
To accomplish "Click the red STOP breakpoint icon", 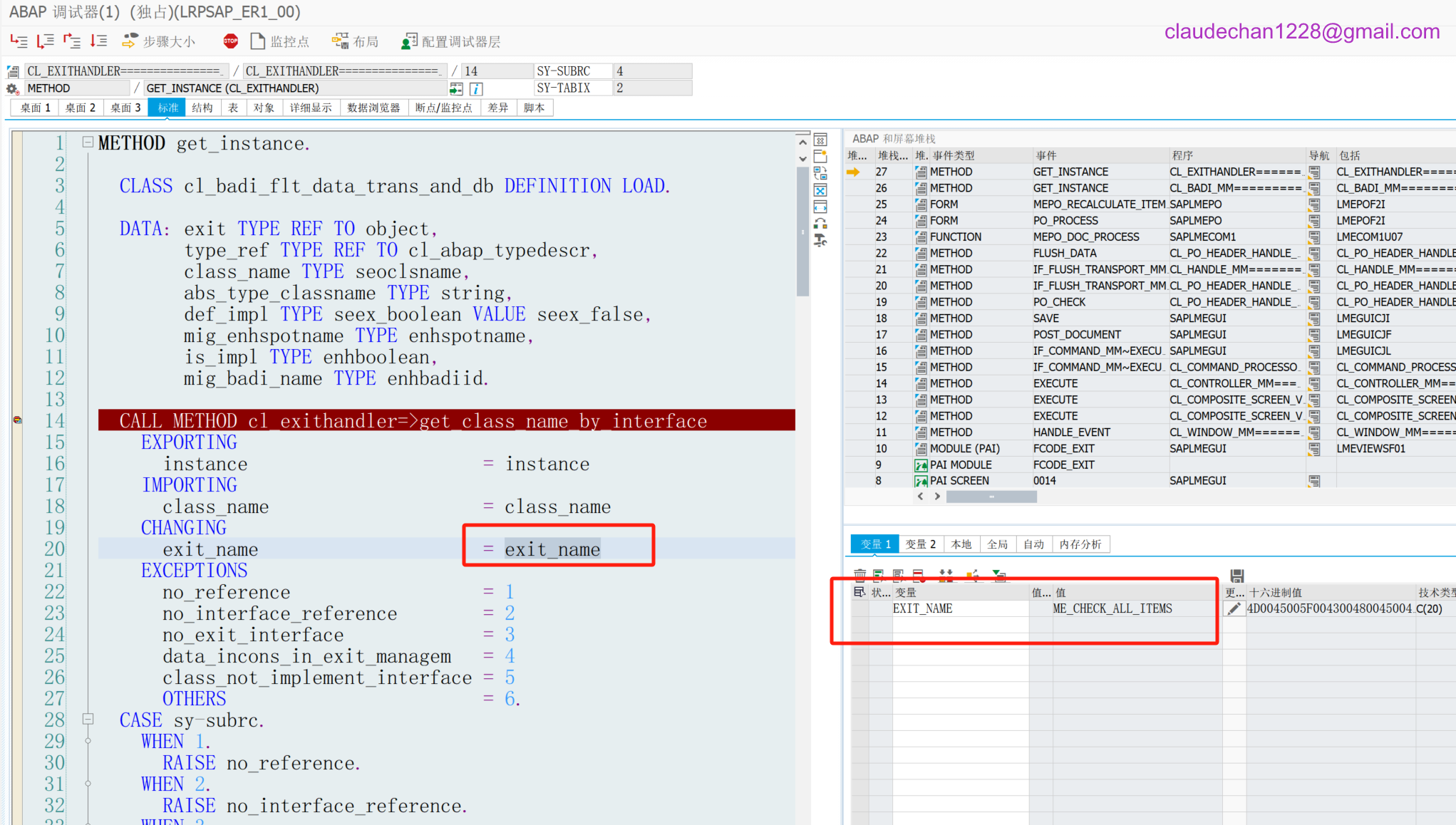I will pos(230,41).
